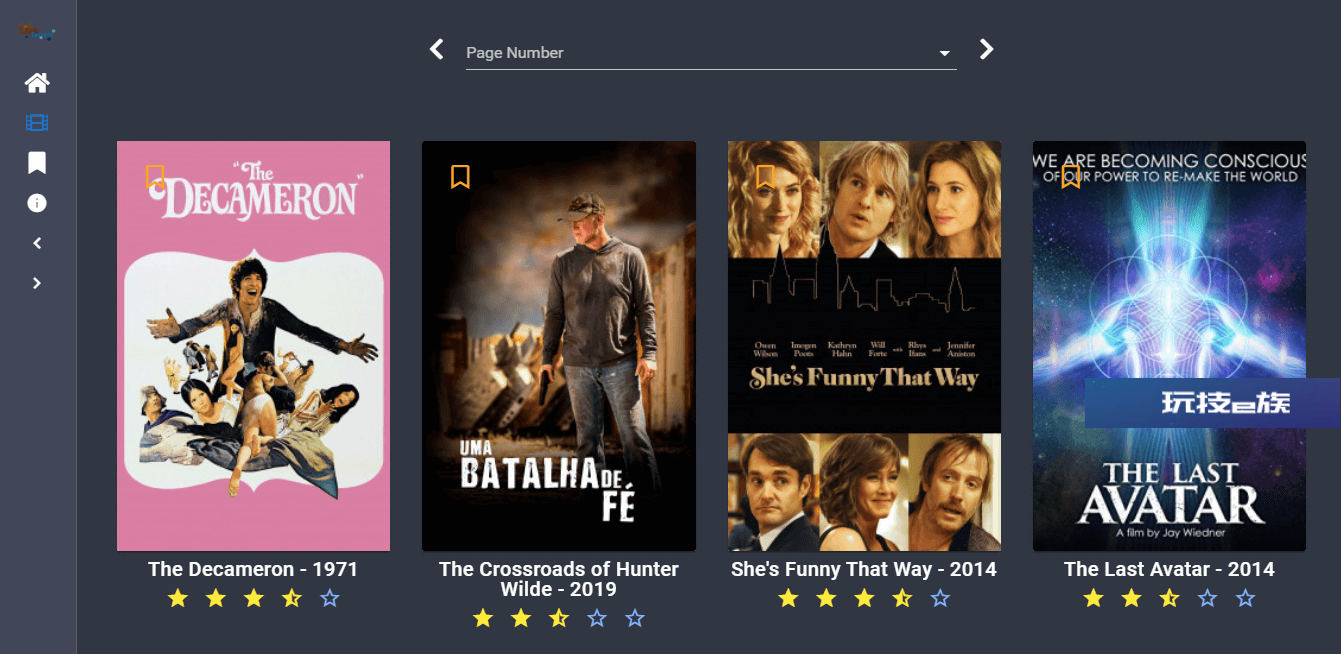Toggle bookmark on The Decameron poster
The height and width of the screenshot is (654, 1341).
click(155, 177)
